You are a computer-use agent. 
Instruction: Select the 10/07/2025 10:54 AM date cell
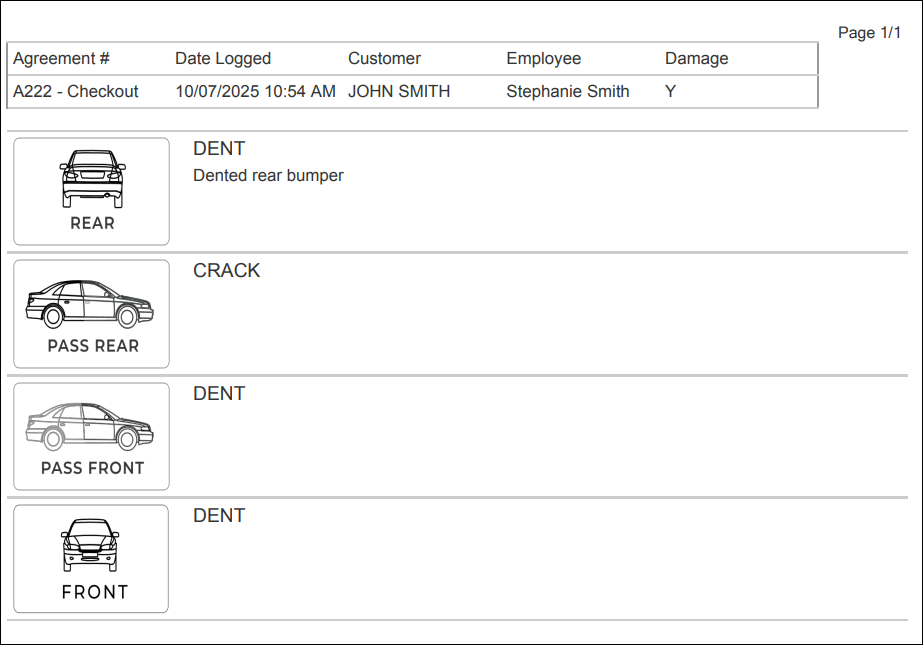255,92
